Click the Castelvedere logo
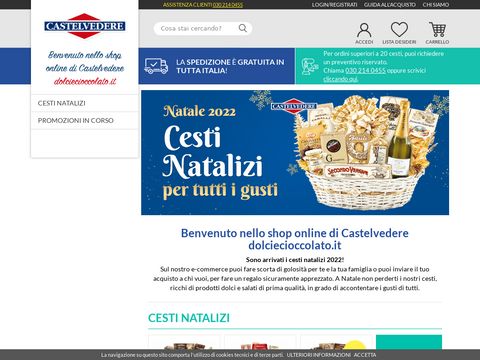Image resolution: width=480 pixels, height=360 pixels. pyautogui.click(x=85, y=26)
